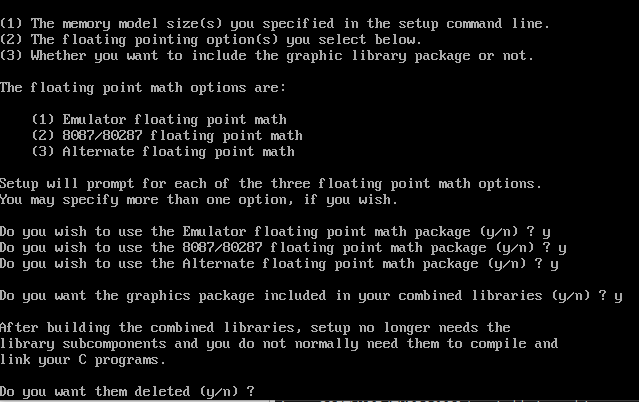639x402 pixels.
Task: Click the 'After building the combined libraries' line
Action: (255, 327)
